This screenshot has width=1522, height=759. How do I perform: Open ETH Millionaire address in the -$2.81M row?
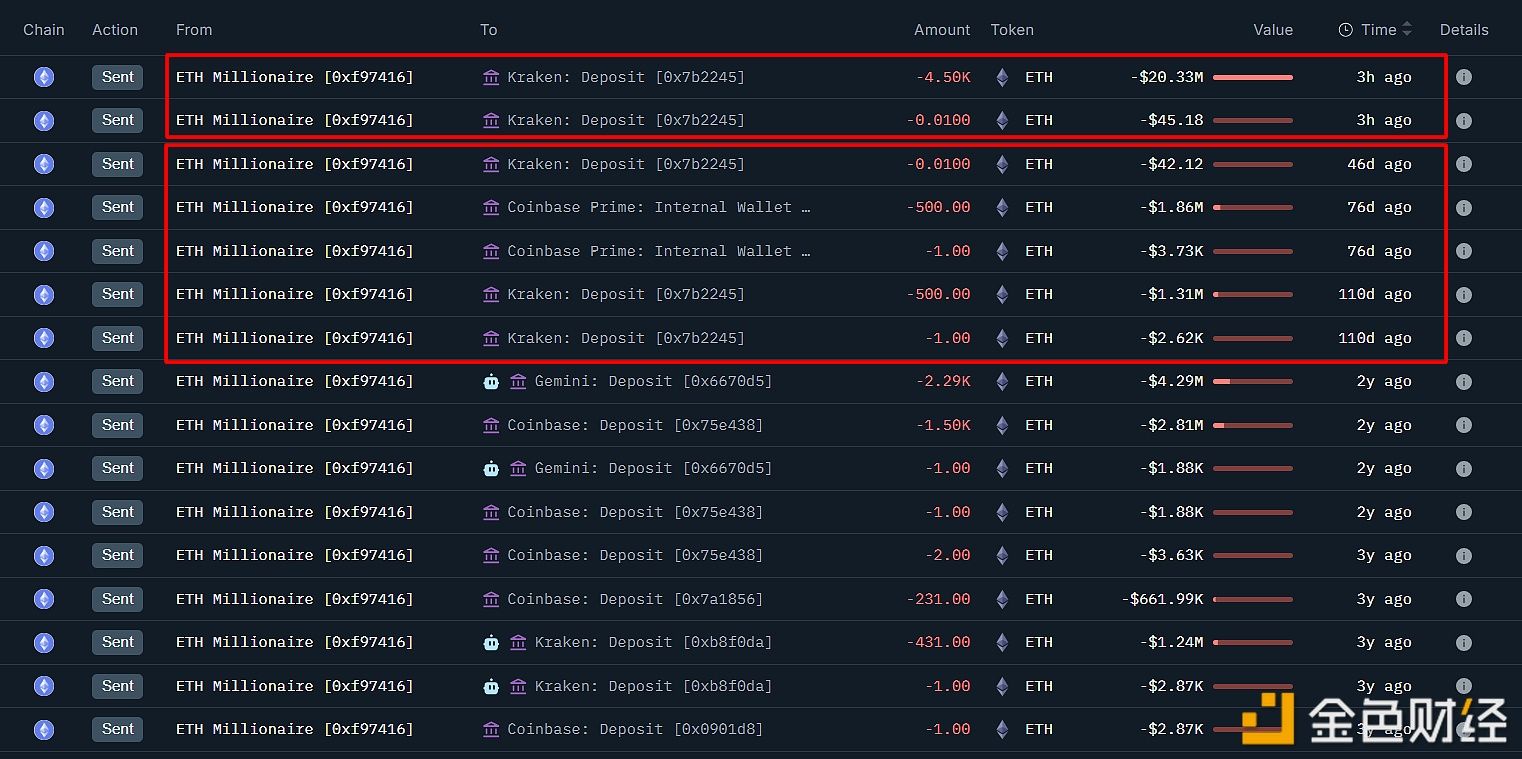(294, 425)
